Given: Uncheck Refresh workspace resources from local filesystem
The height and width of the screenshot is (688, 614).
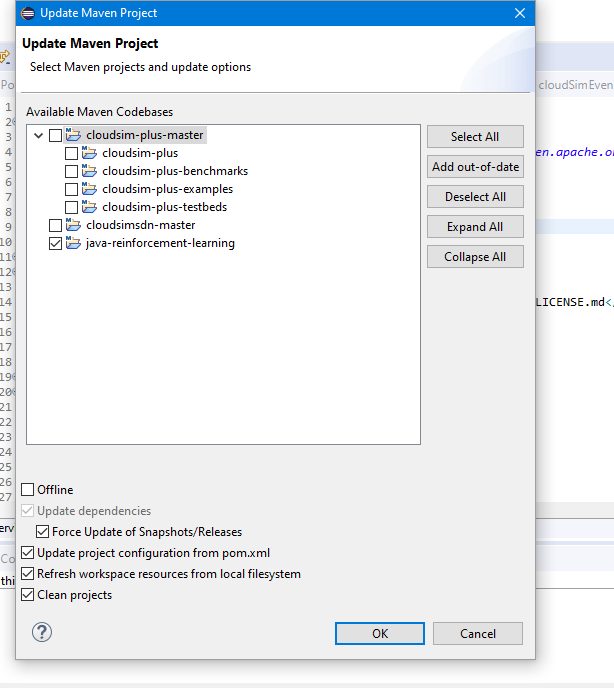Looking at the screenshot, I should click(28, 573).
